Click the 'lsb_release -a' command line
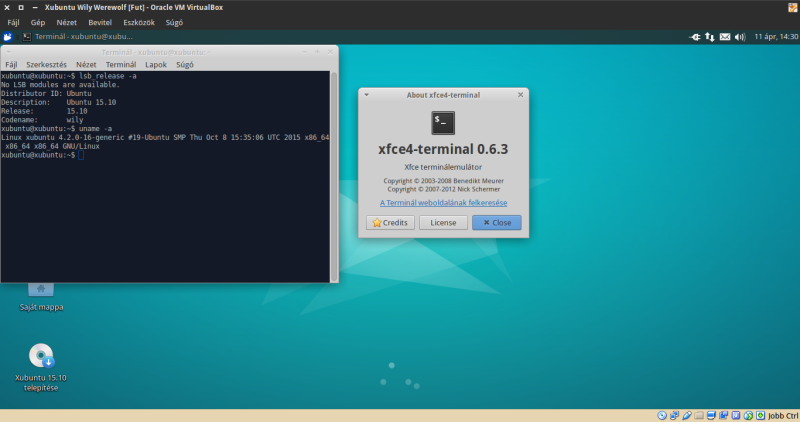This screenshot has height=422, width=800. [69, 76]
